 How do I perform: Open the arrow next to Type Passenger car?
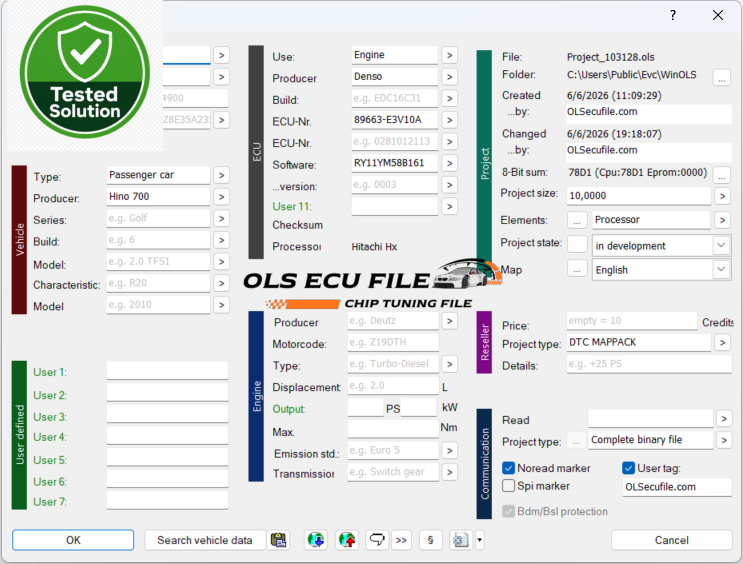click(x=221, y=175)
